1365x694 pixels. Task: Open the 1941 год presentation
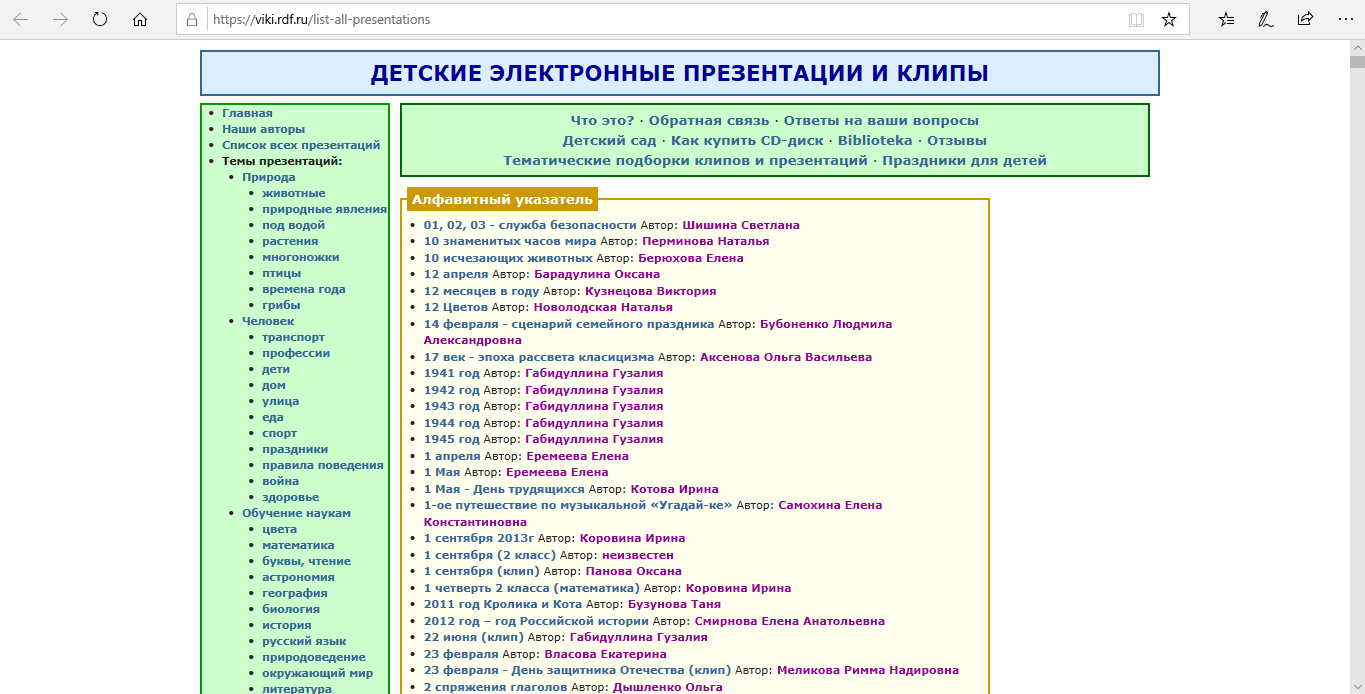point(452,374)
